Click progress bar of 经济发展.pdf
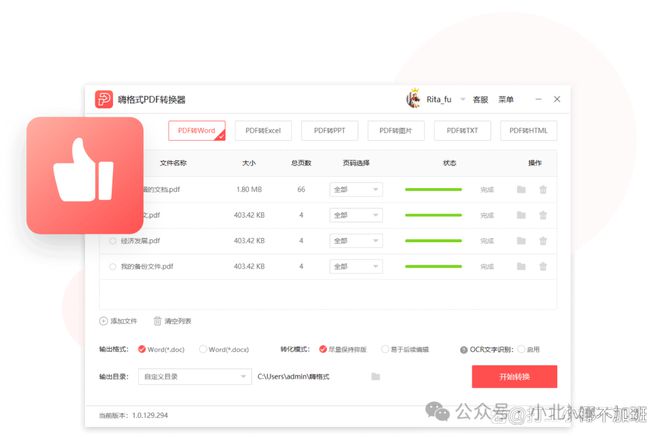 click(x=433, y=241)
